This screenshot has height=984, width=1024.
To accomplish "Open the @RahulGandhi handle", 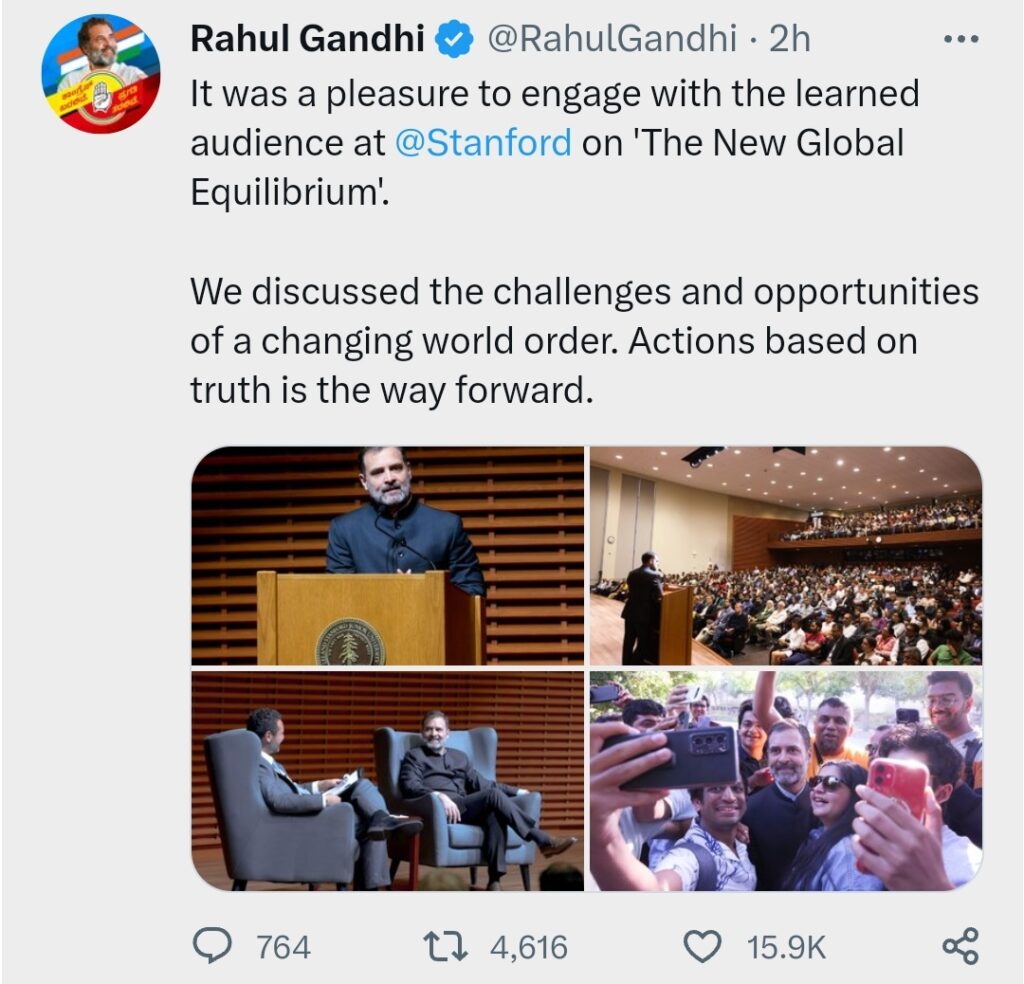I will (613, 39).
